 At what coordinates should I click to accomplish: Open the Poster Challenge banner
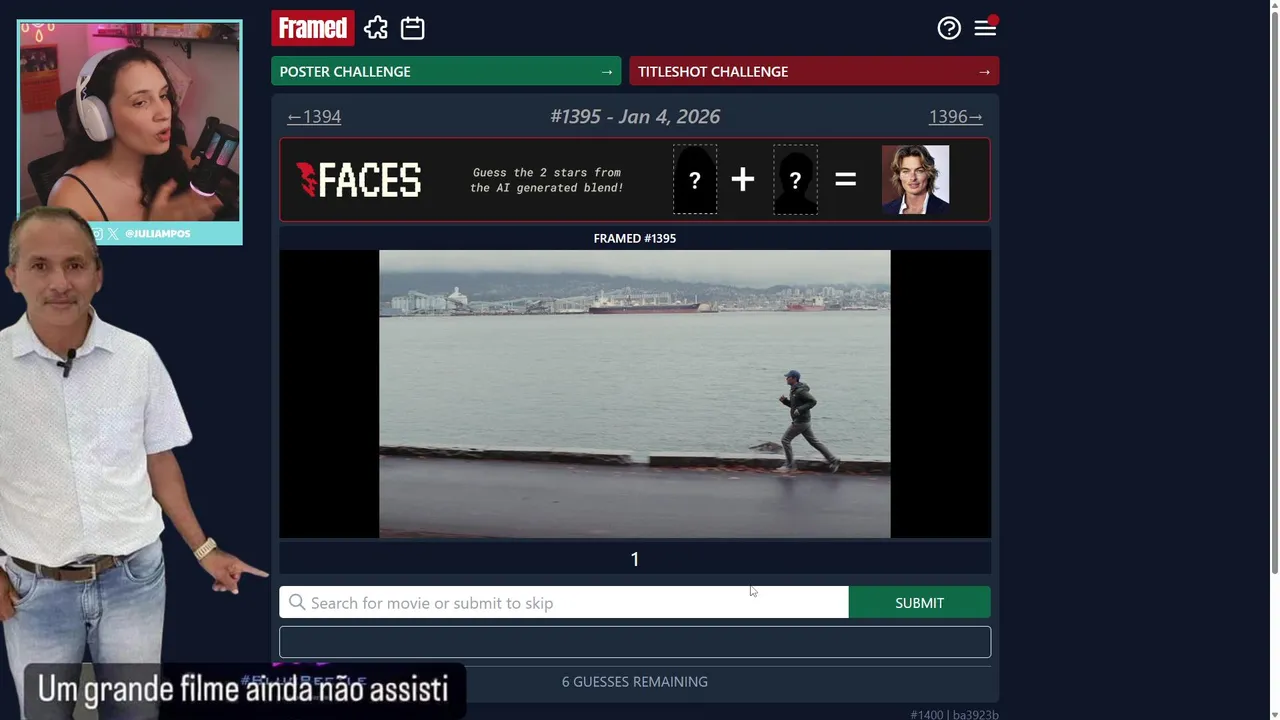[x=446, y=71]
